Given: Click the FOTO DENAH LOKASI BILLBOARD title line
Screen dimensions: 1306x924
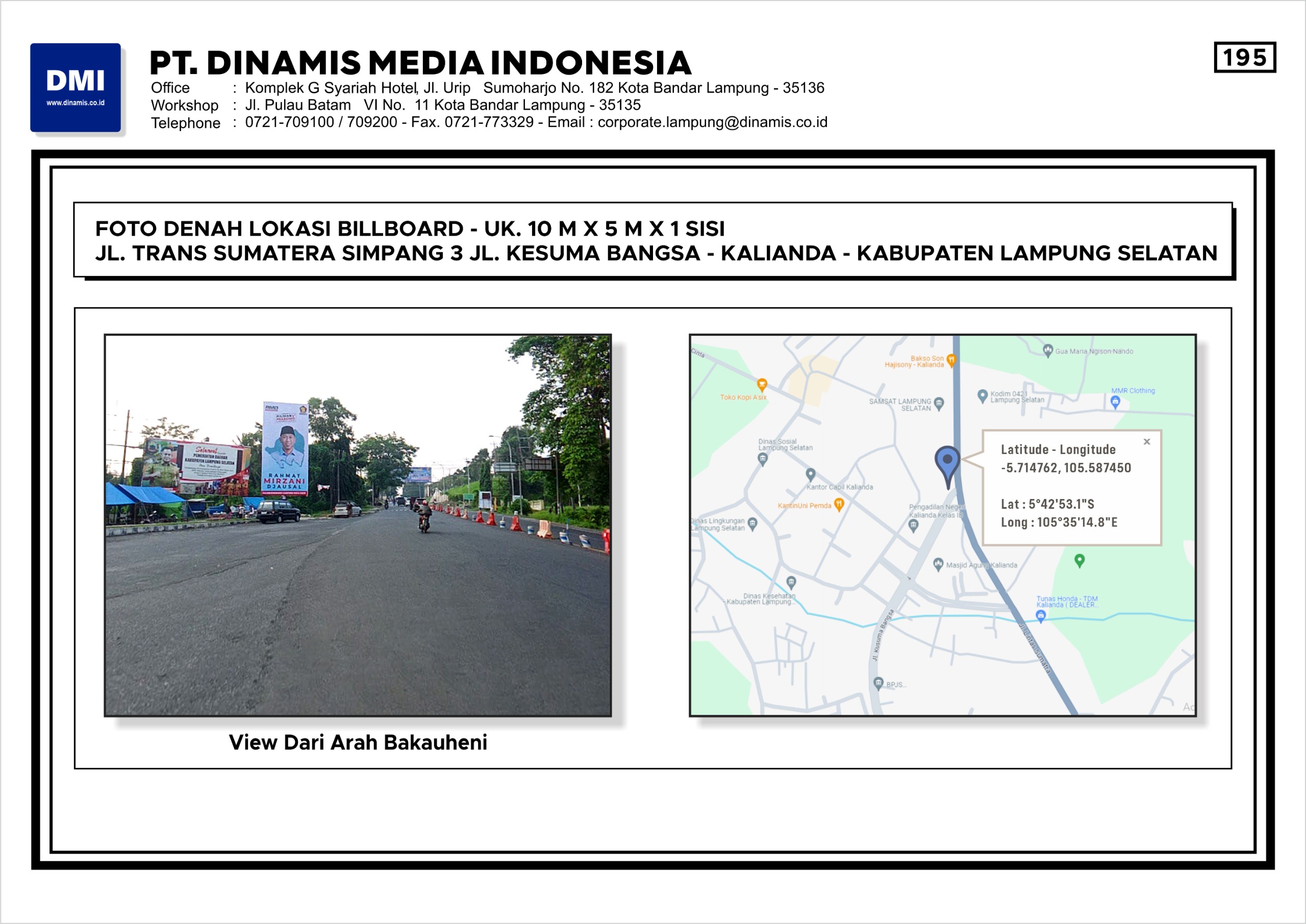Looking at the screenshot, I should click(x=410, y=229).
